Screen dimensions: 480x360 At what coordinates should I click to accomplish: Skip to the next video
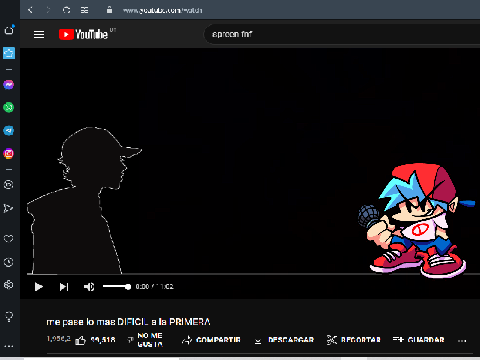click(64, 287)
